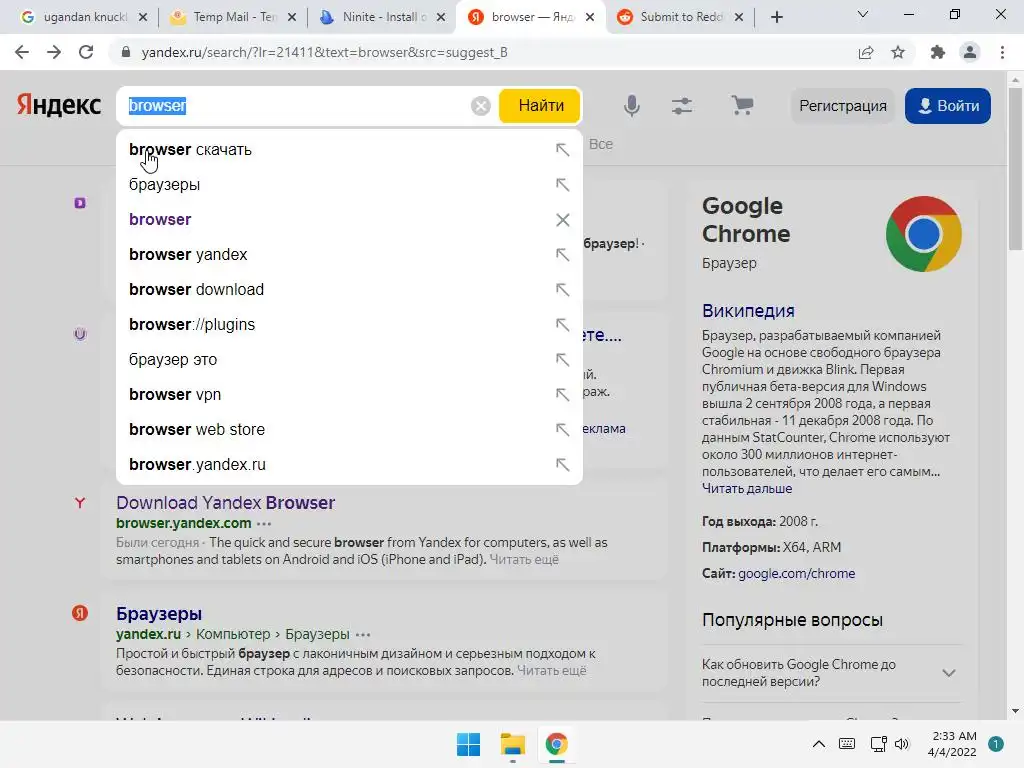Click the Chrome address bar URL
This screenshot has width=1024, height=768.
tap(325, 52)
